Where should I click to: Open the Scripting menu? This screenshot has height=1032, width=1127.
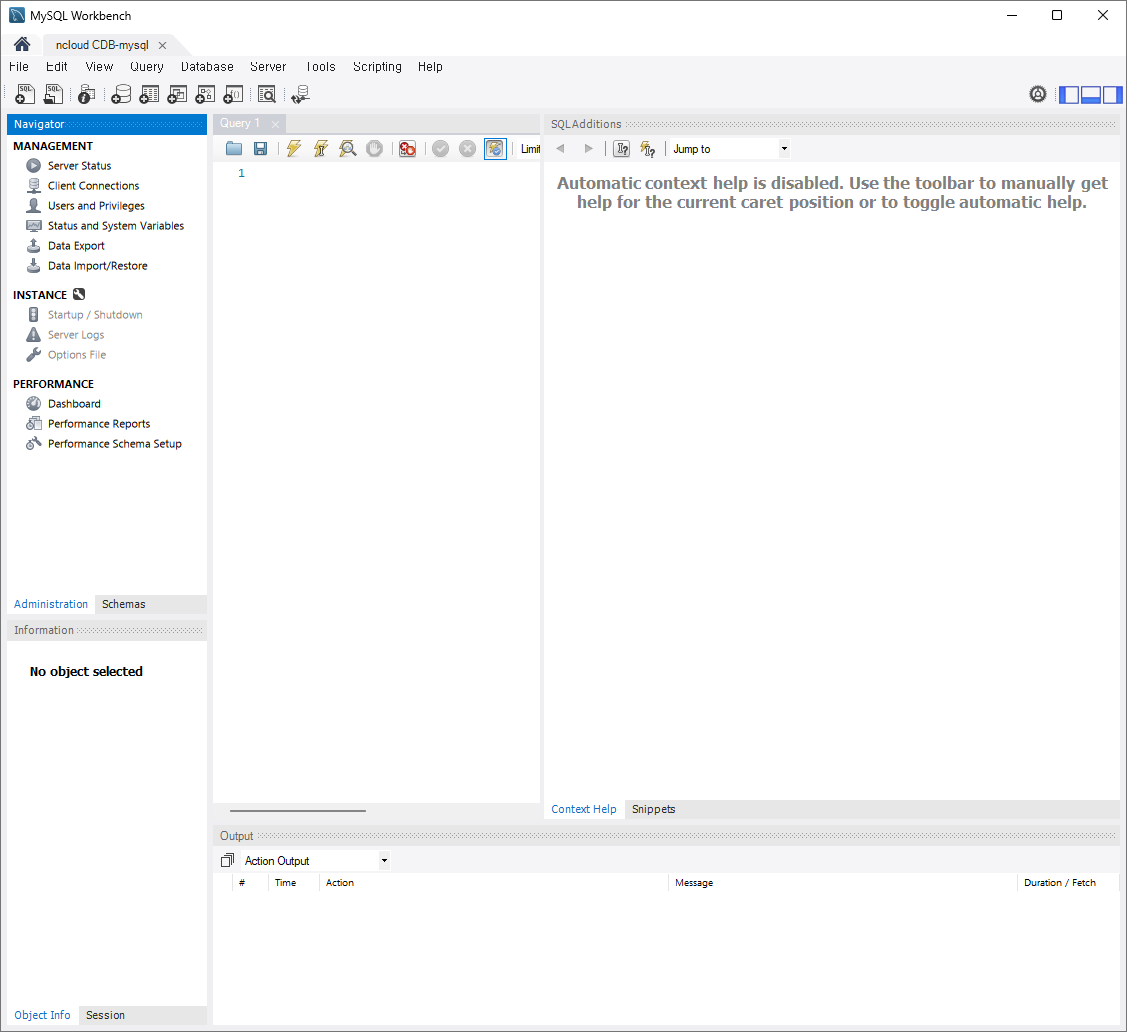[377, 67]
